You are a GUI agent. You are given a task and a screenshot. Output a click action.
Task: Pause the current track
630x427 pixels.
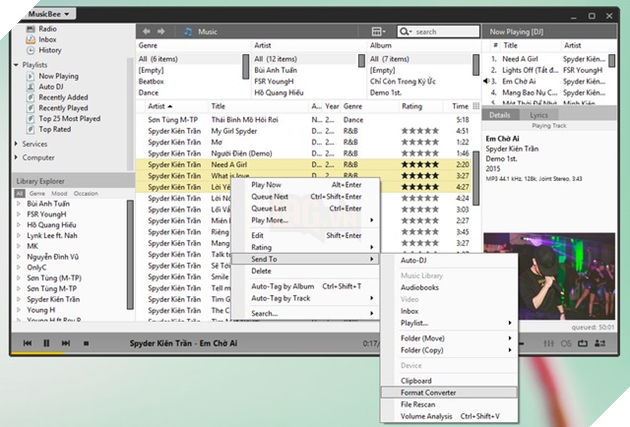[46, 344]
